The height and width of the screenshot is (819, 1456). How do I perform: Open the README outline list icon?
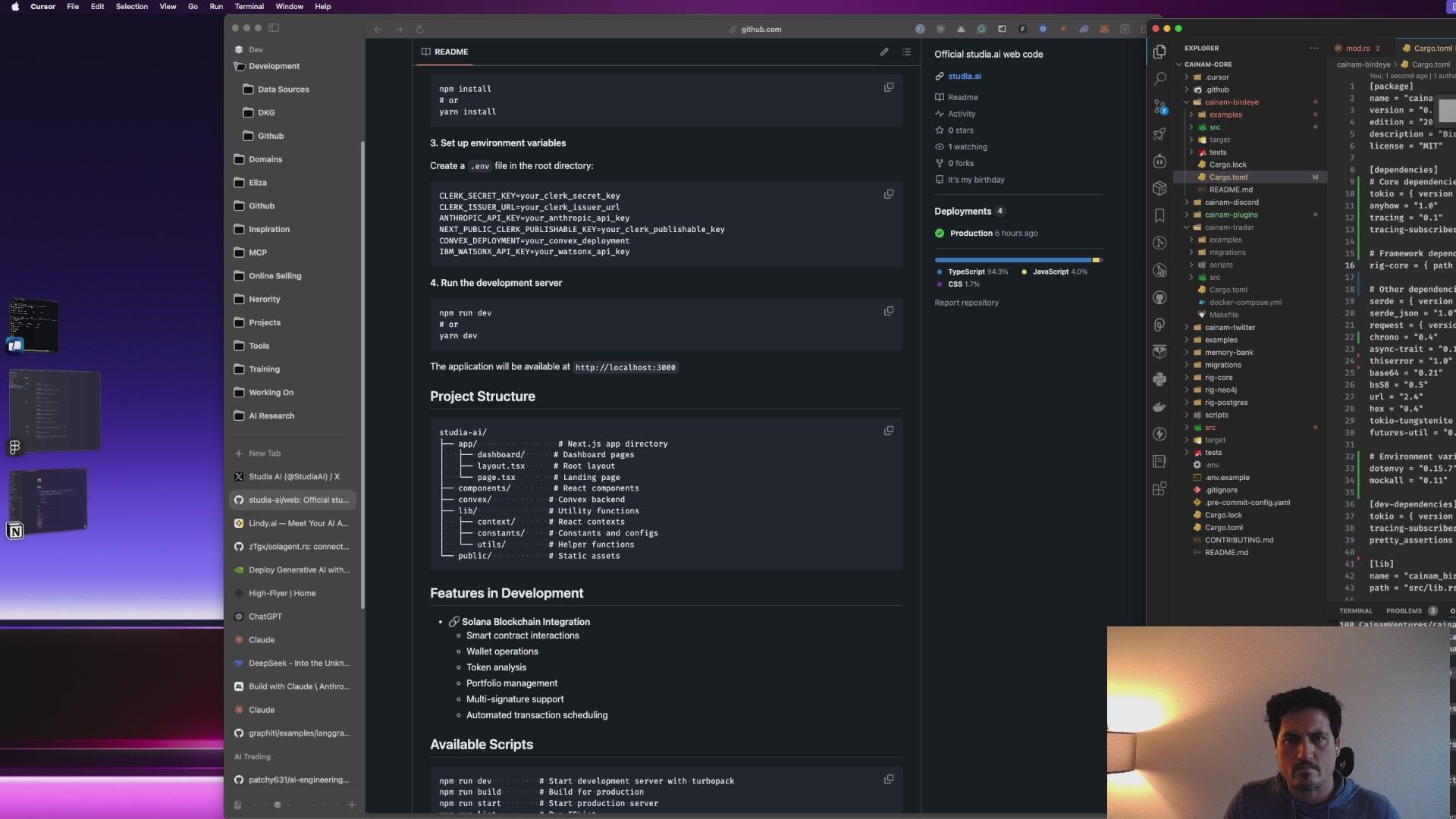coord(906,52)
